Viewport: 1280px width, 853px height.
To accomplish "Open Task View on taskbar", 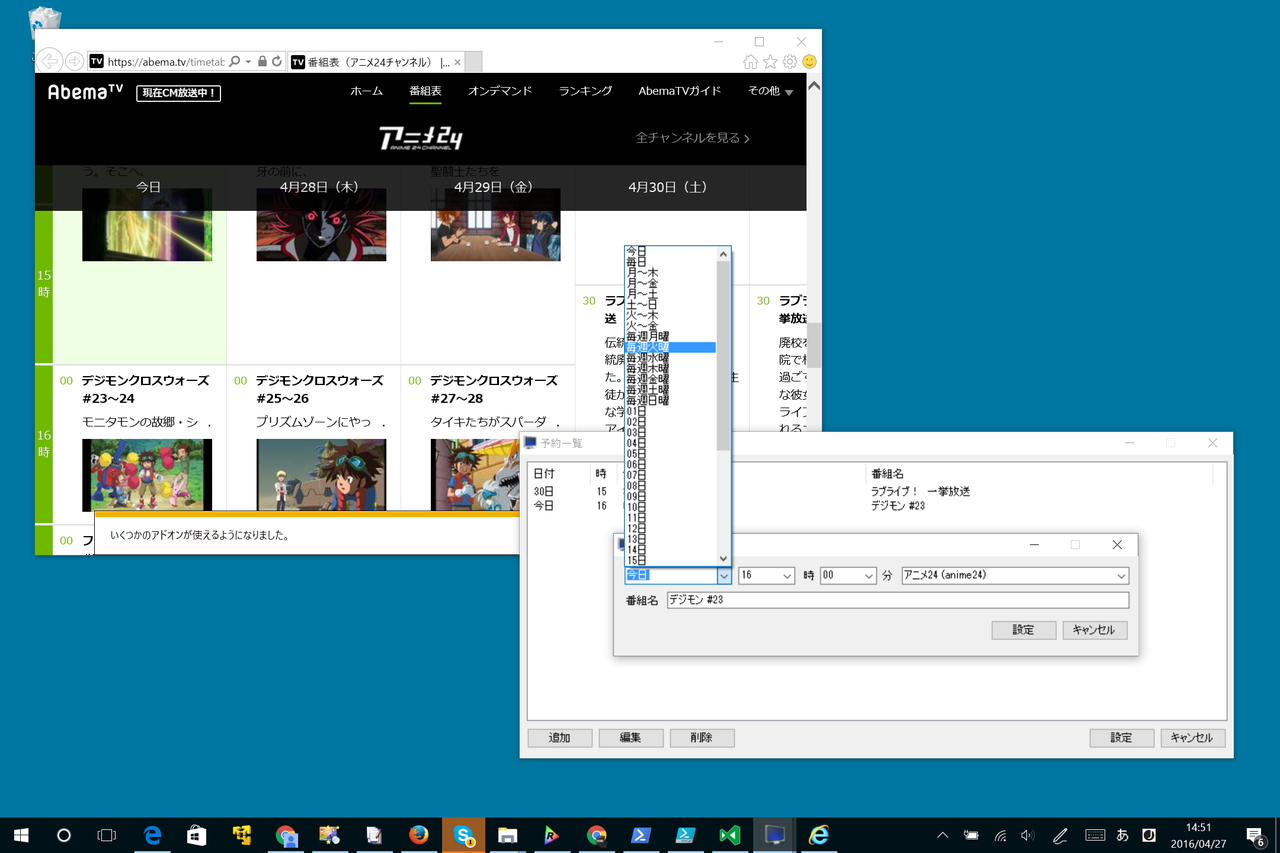I will tap(107, 835).
